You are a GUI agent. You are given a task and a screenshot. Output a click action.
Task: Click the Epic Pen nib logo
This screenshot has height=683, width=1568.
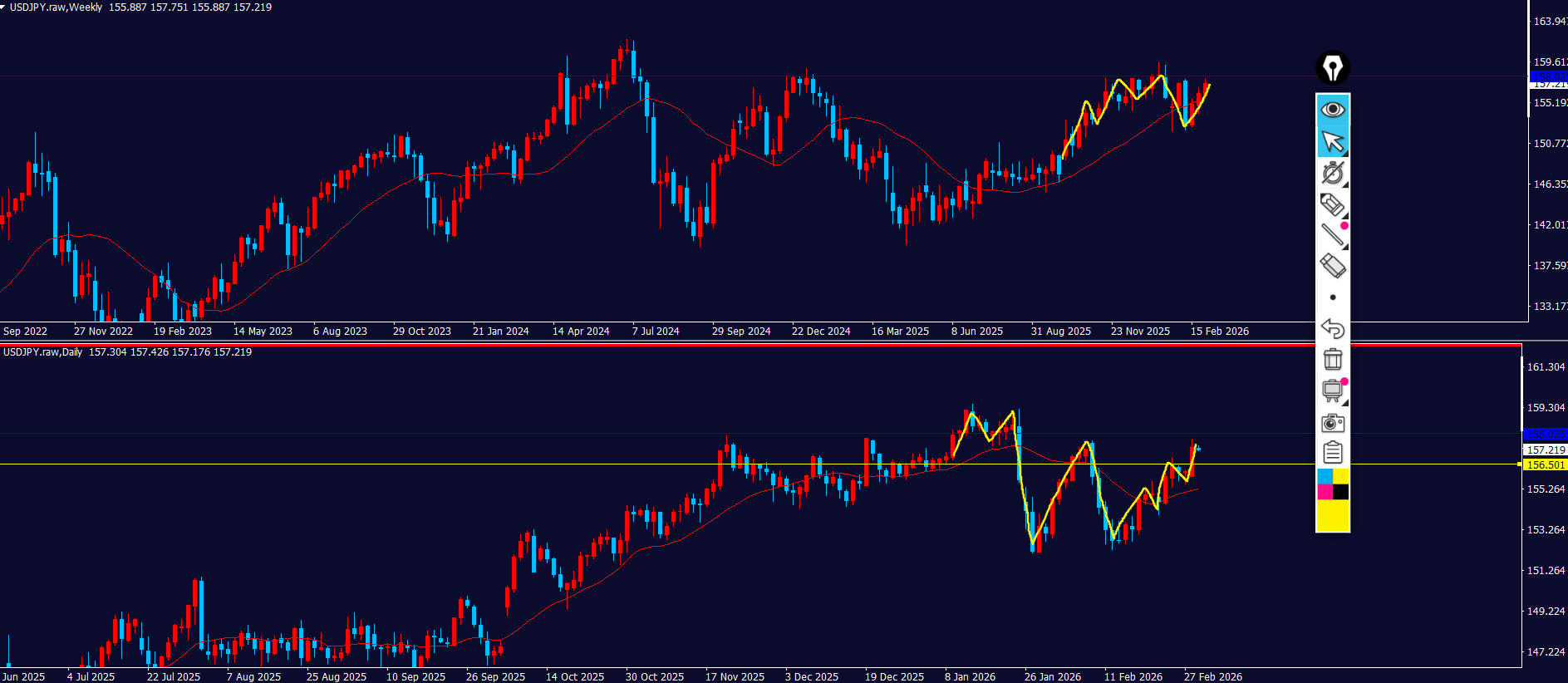point(1333,68)
